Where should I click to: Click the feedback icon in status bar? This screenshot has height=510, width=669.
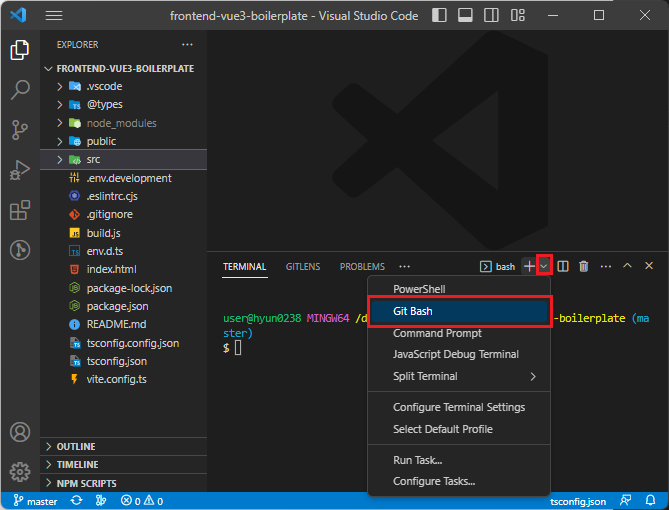click(625, 501)
